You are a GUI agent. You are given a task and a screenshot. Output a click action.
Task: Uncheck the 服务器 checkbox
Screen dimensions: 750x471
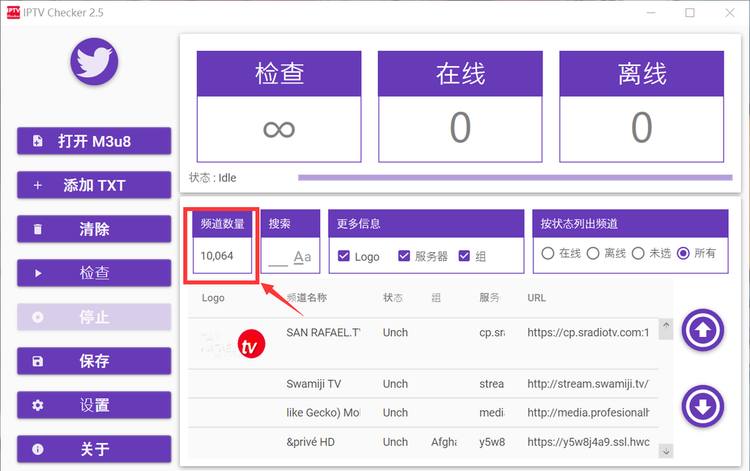(404, 256)
